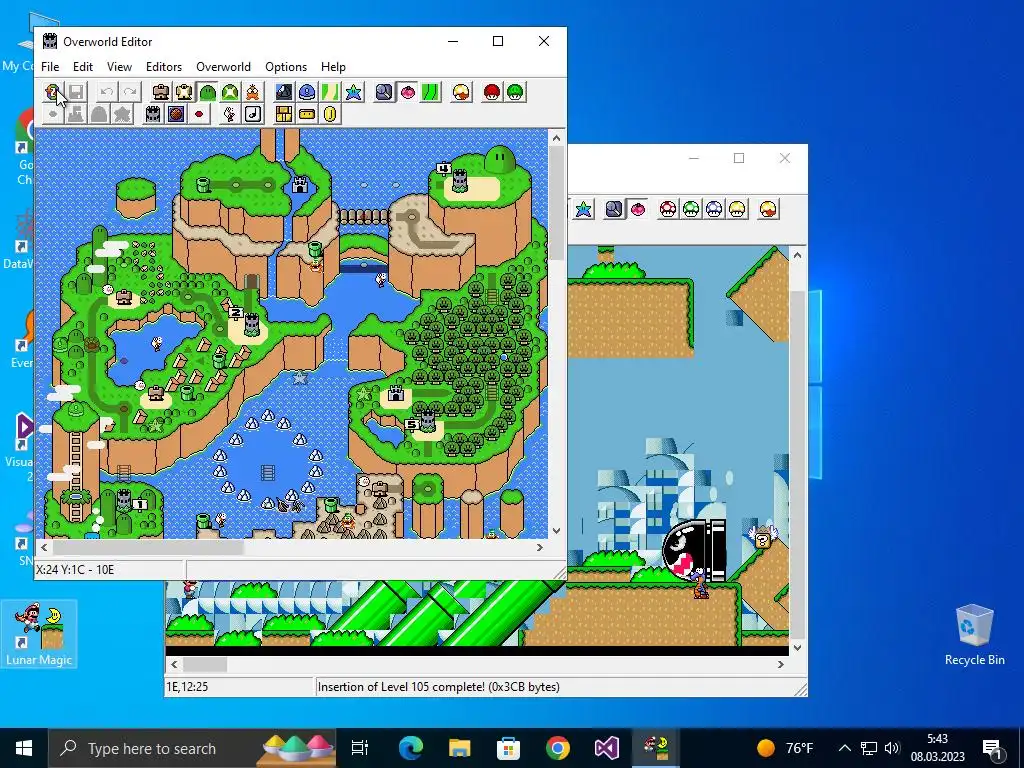Viewport: 1024px width, 768px height.
Task: Click the magnifier icon in level editor window
Action: click(615, 209)
